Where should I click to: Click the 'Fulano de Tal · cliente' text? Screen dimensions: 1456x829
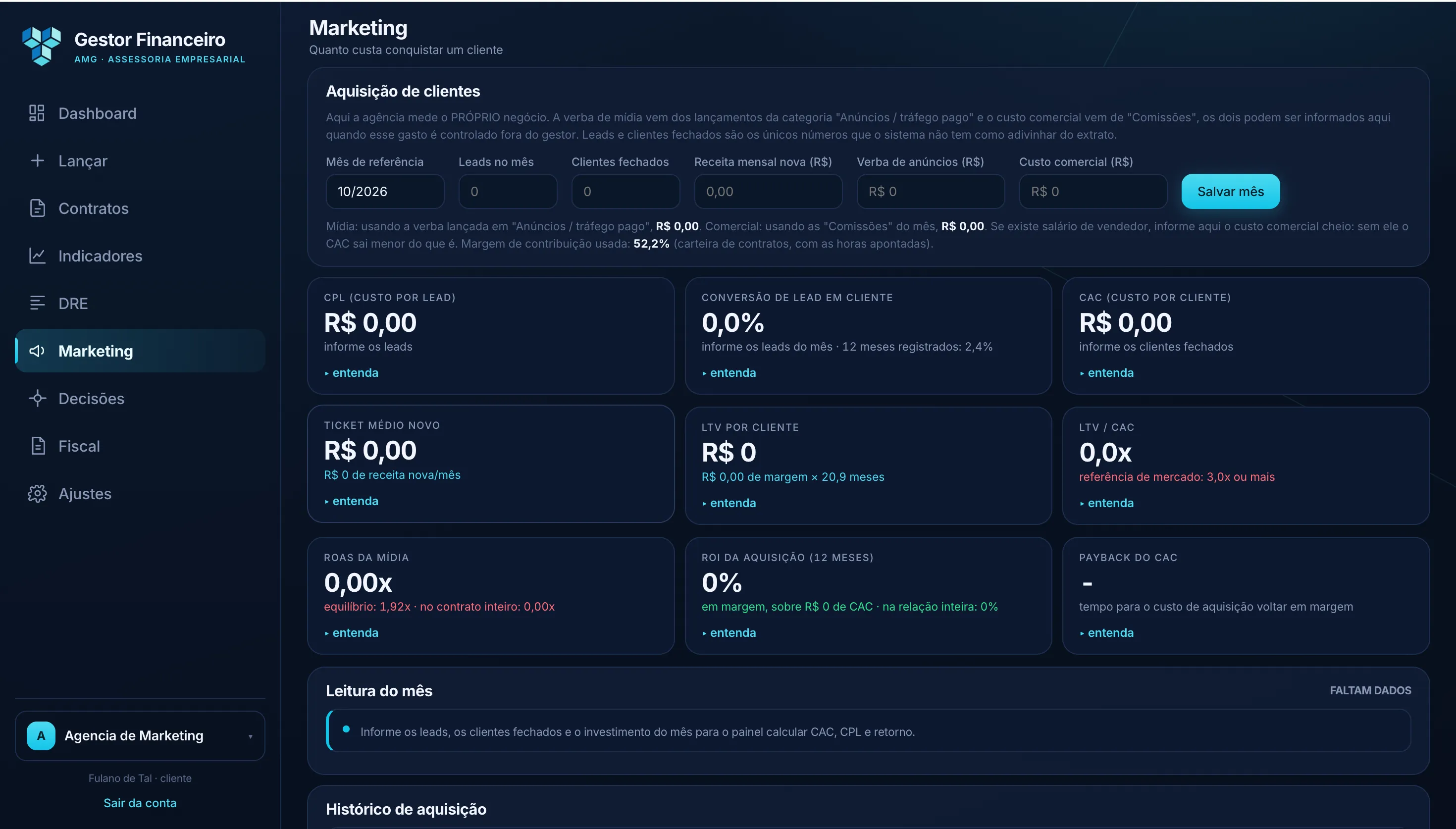click(x=140, y=778)
